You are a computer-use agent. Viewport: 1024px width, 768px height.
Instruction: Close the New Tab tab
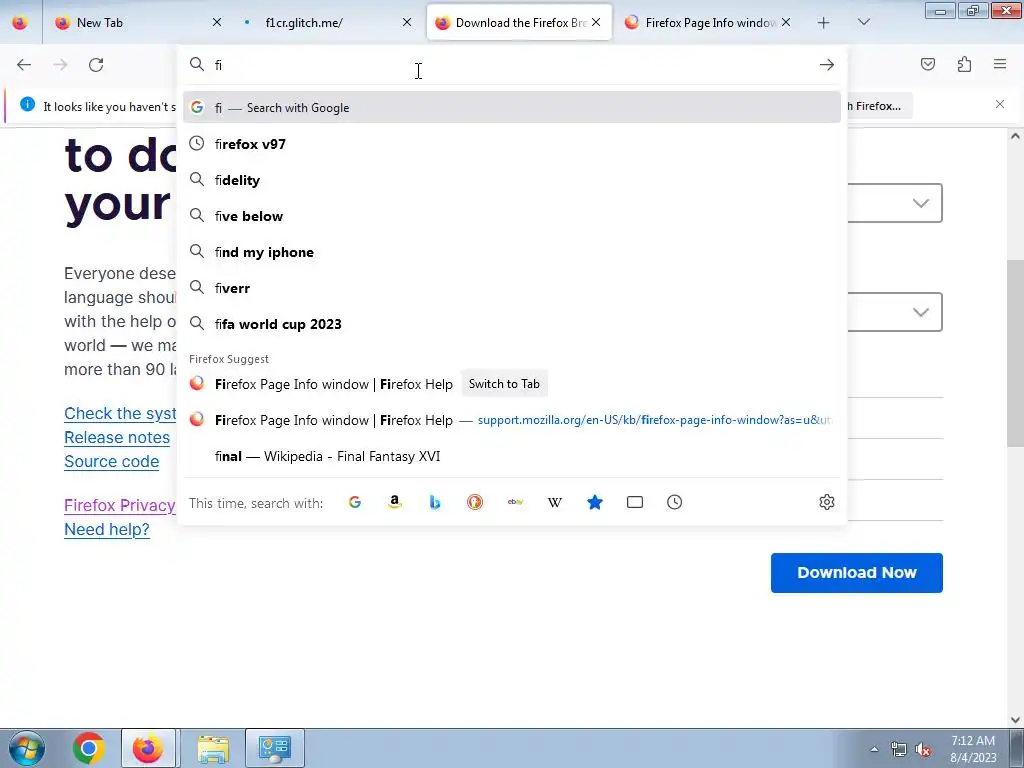[217, 22]
